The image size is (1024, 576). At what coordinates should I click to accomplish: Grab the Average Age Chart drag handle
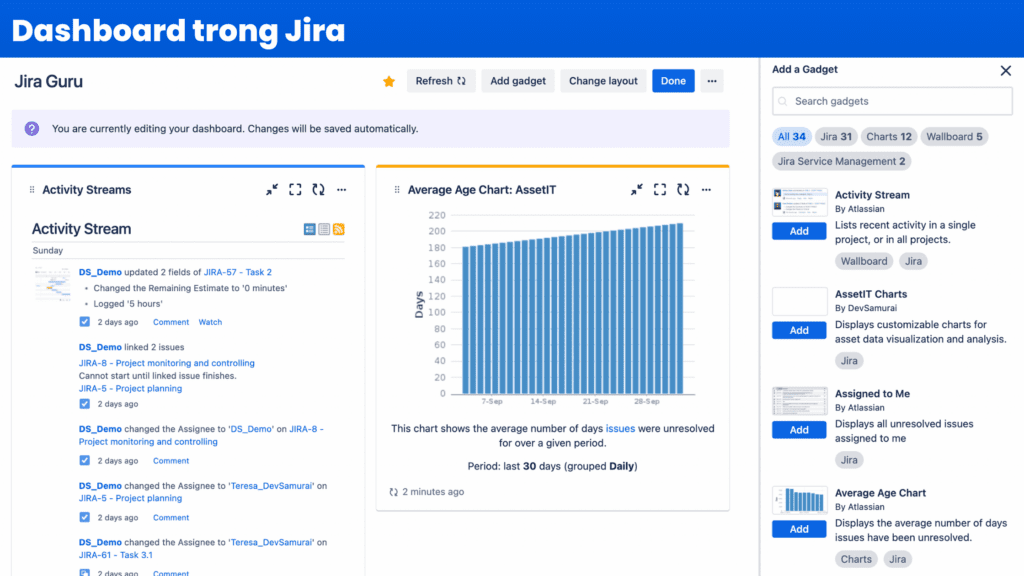pyautogui.click(x=396, y=190)
